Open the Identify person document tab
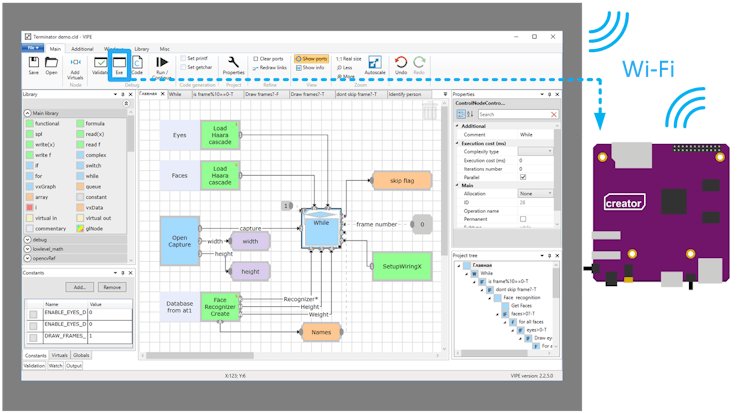Image resolution: width=740 pixels, height=413 pixels. (404, 94)
